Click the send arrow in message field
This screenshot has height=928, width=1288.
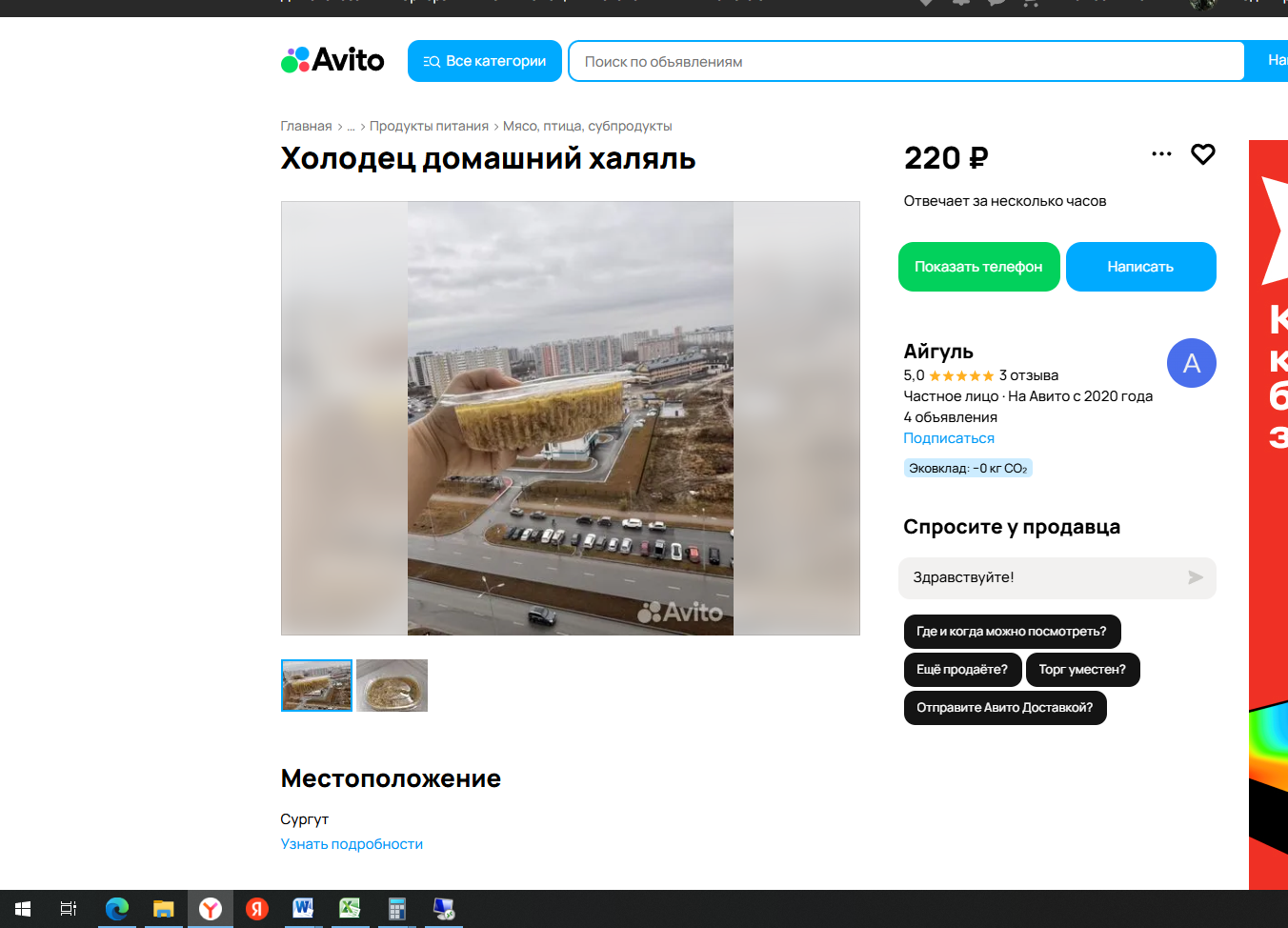[x=1195, y=577]
